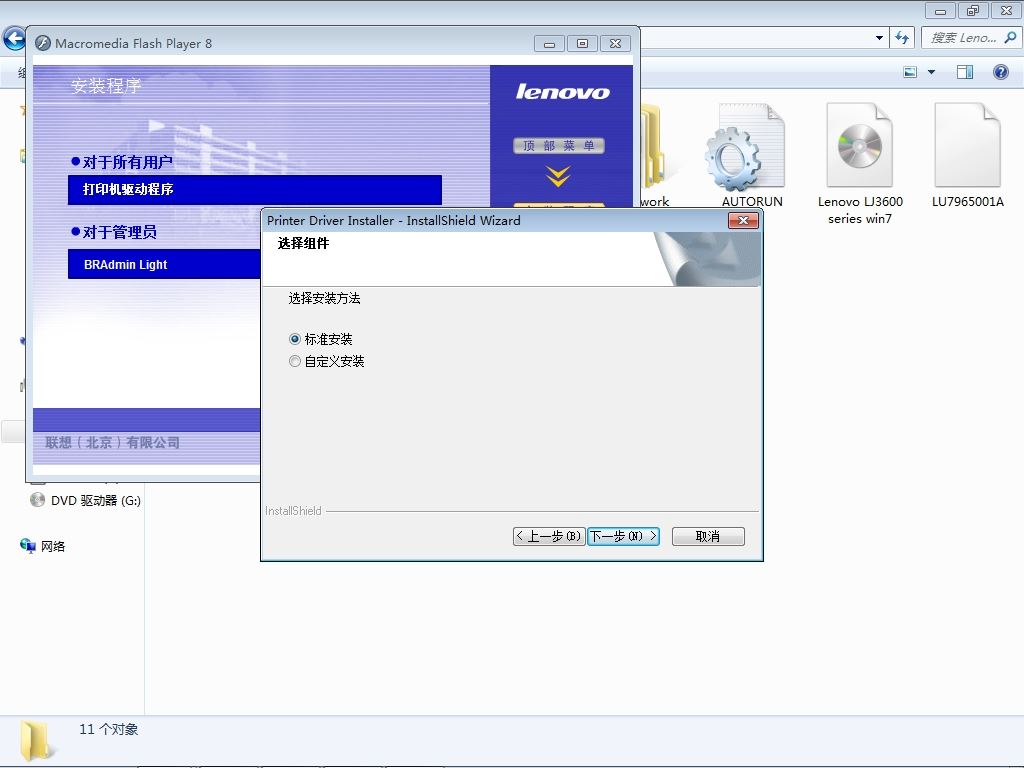Screen dimensions: 1024x768
Task: Minimize the Explorer window
Action: pyautogui.click(x=940, y=10)
